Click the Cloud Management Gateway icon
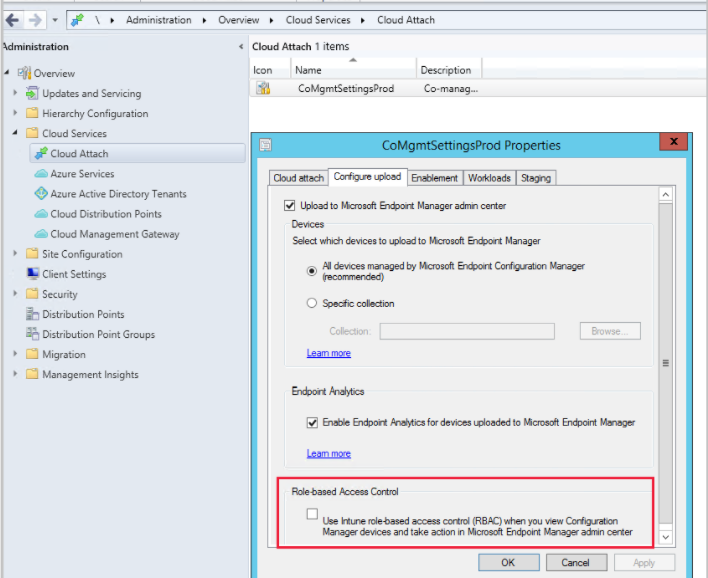 pos(41,233)
